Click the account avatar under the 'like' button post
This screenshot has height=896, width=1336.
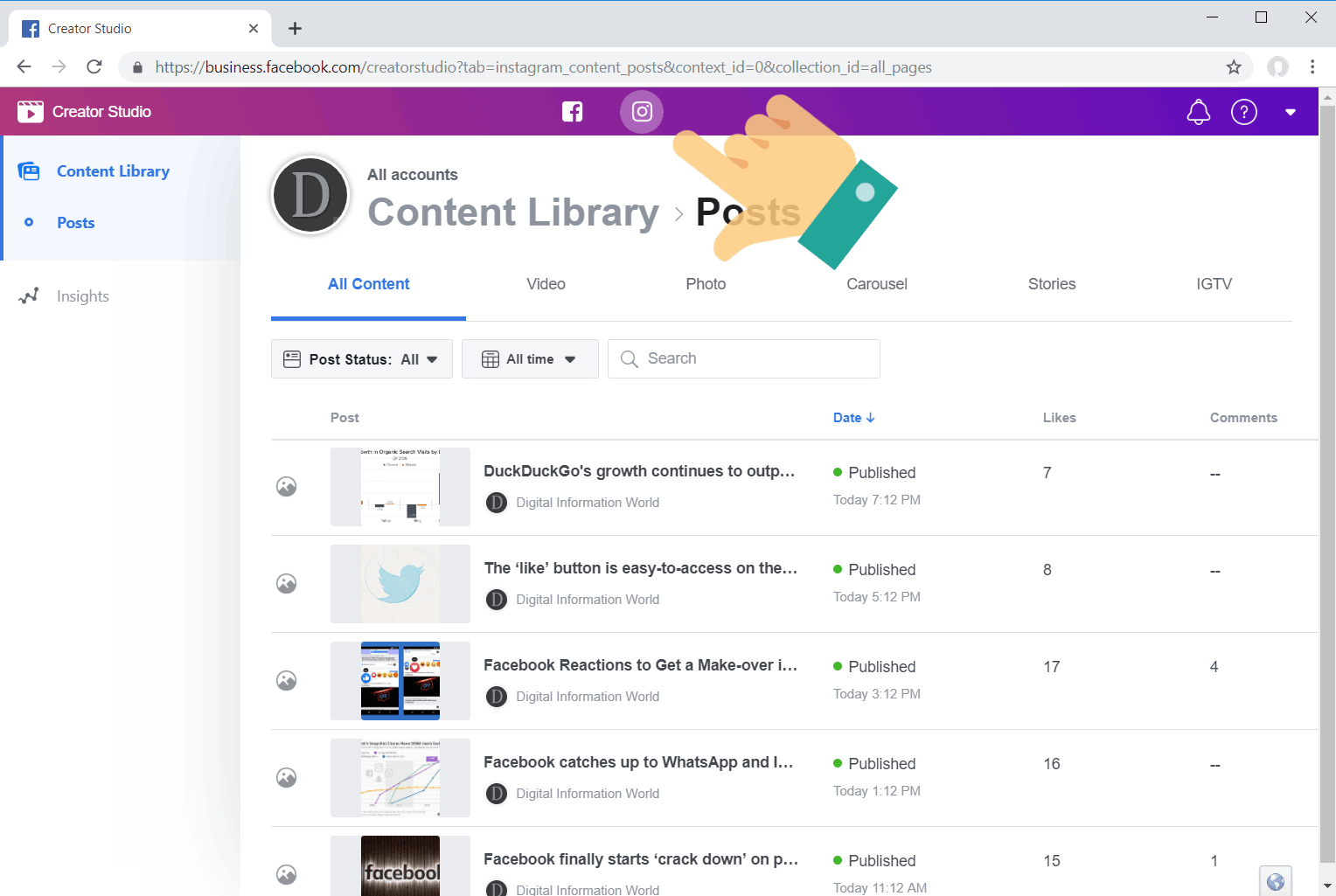tap(497, 600)
